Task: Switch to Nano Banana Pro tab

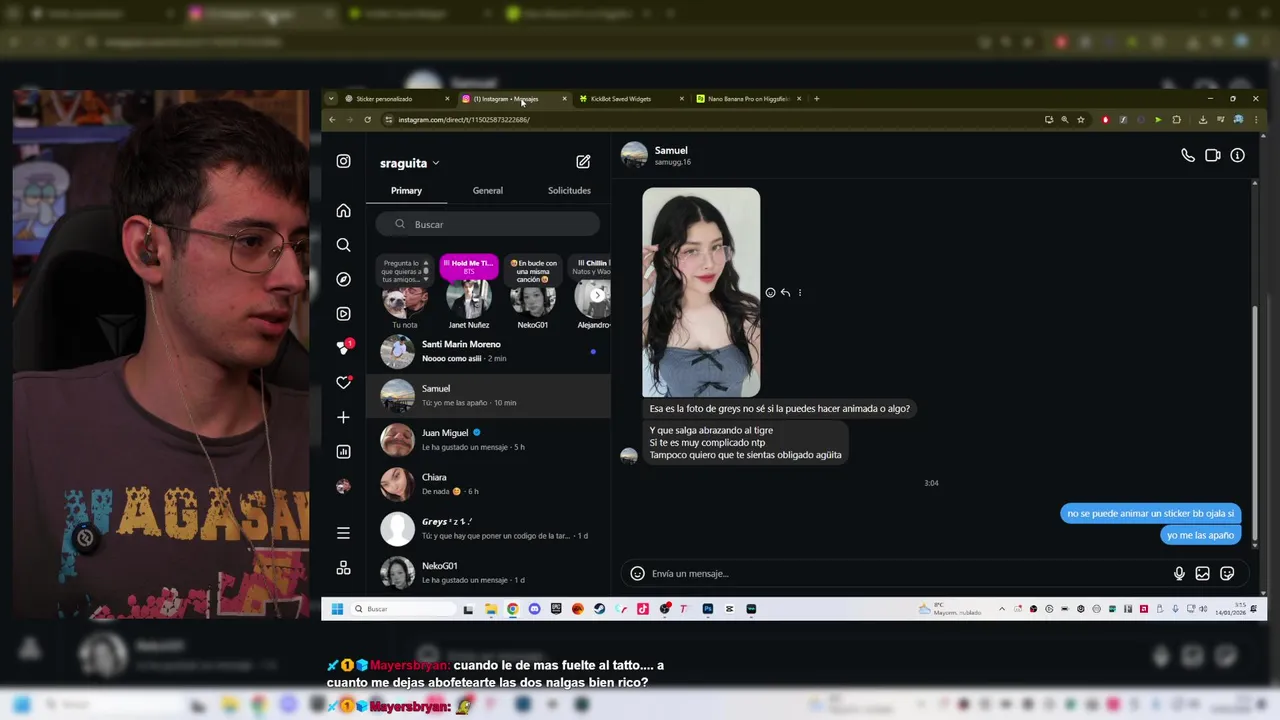Action: (x=748, y=99)
